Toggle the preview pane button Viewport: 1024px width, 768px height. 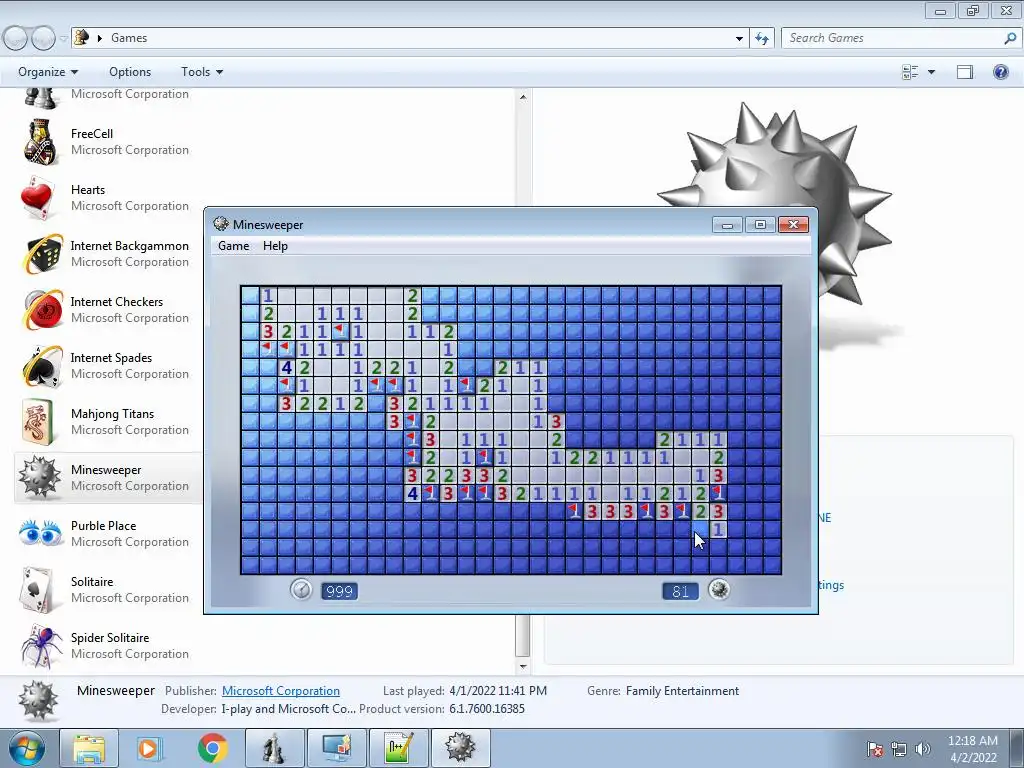[965, 72]
